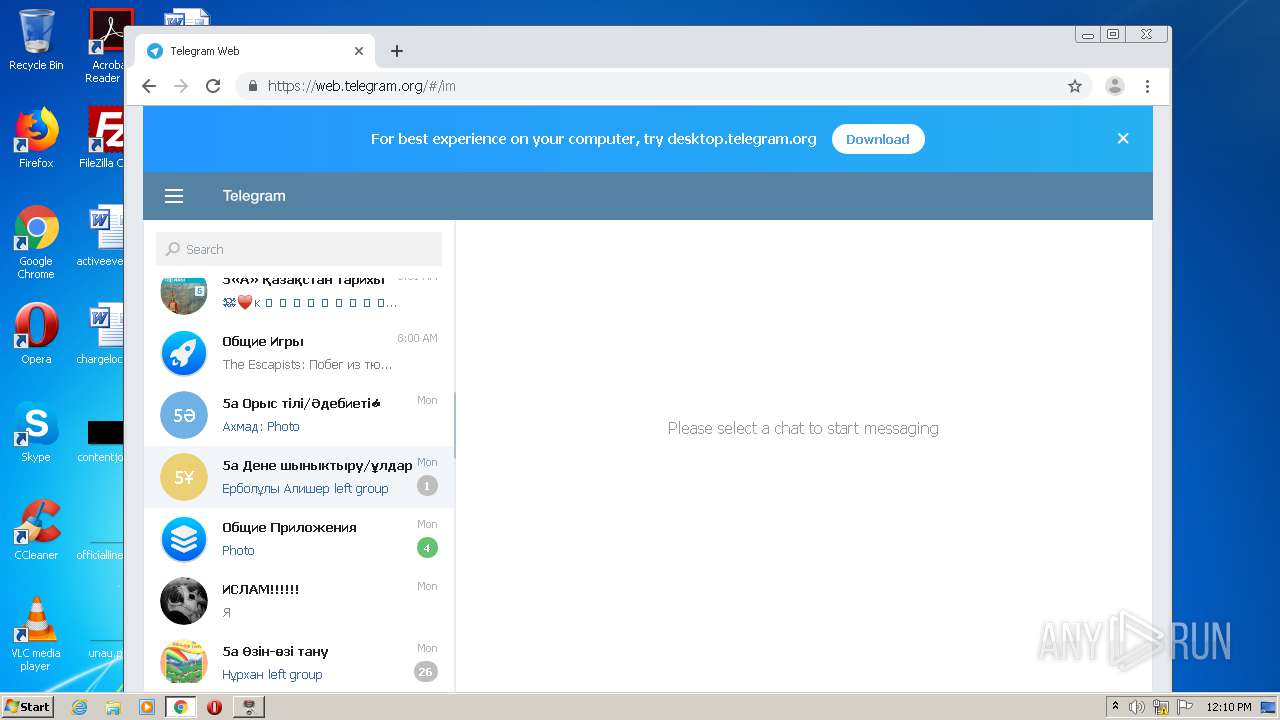
Task: Open the ИСЛАМ!!!!!! chat
Action: [x=299, y=601]
